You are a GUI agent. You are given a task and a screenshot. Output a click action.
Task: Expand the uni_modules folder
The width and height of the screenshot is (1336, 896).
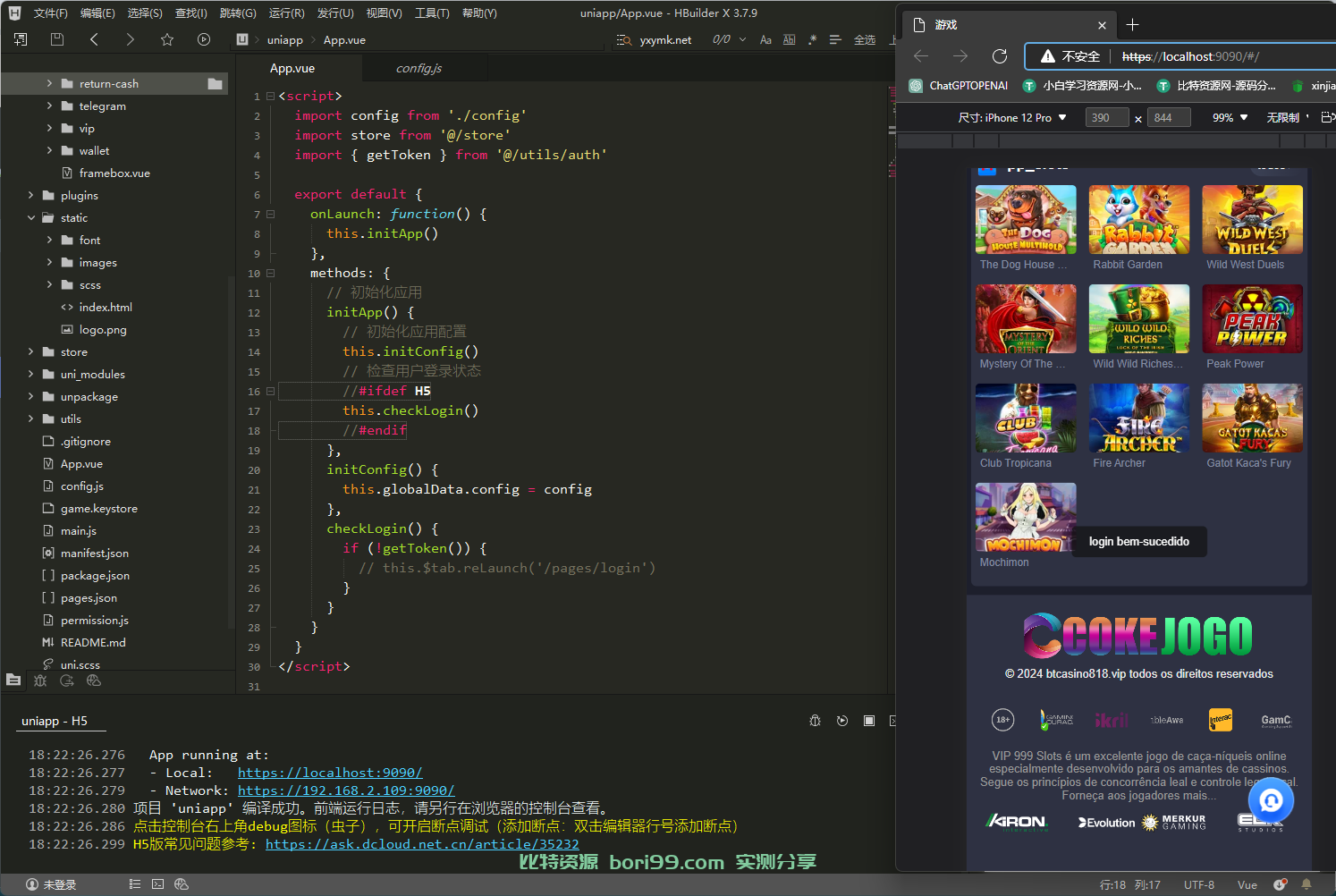pyautogui.click(x=31, y=374)
